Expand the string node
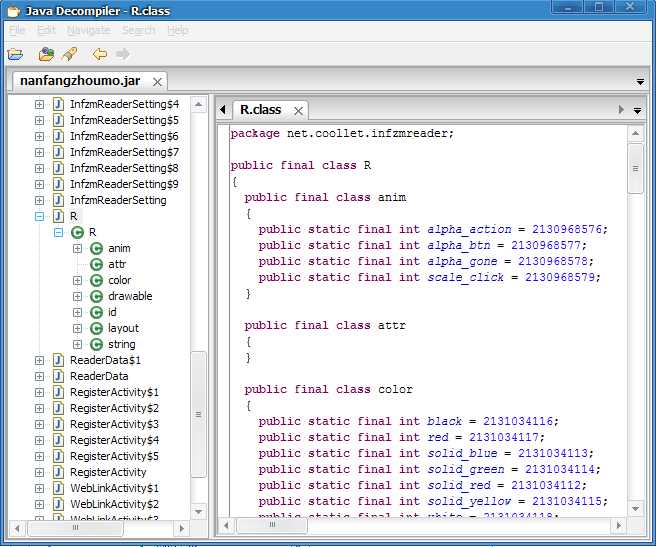The height and width of the screenshot is (547, 656). (77, 344)
